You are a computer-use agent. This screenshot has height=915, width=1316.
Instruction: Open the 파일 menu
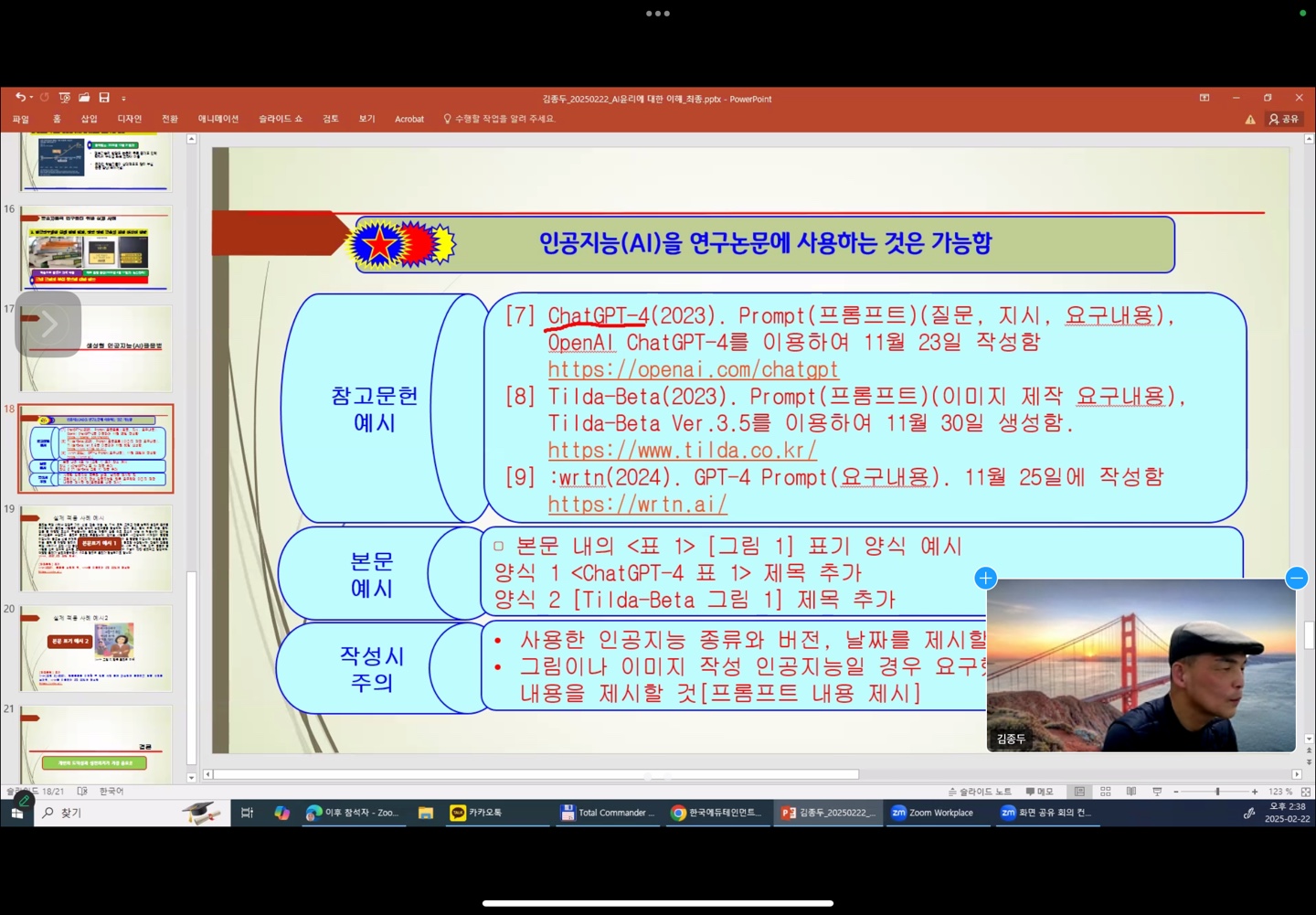(21, 119)
